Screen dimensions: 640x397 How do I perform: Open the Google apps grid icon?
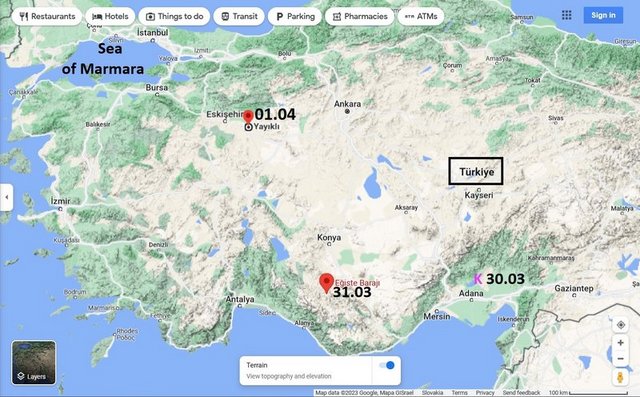tap(567, 16)
